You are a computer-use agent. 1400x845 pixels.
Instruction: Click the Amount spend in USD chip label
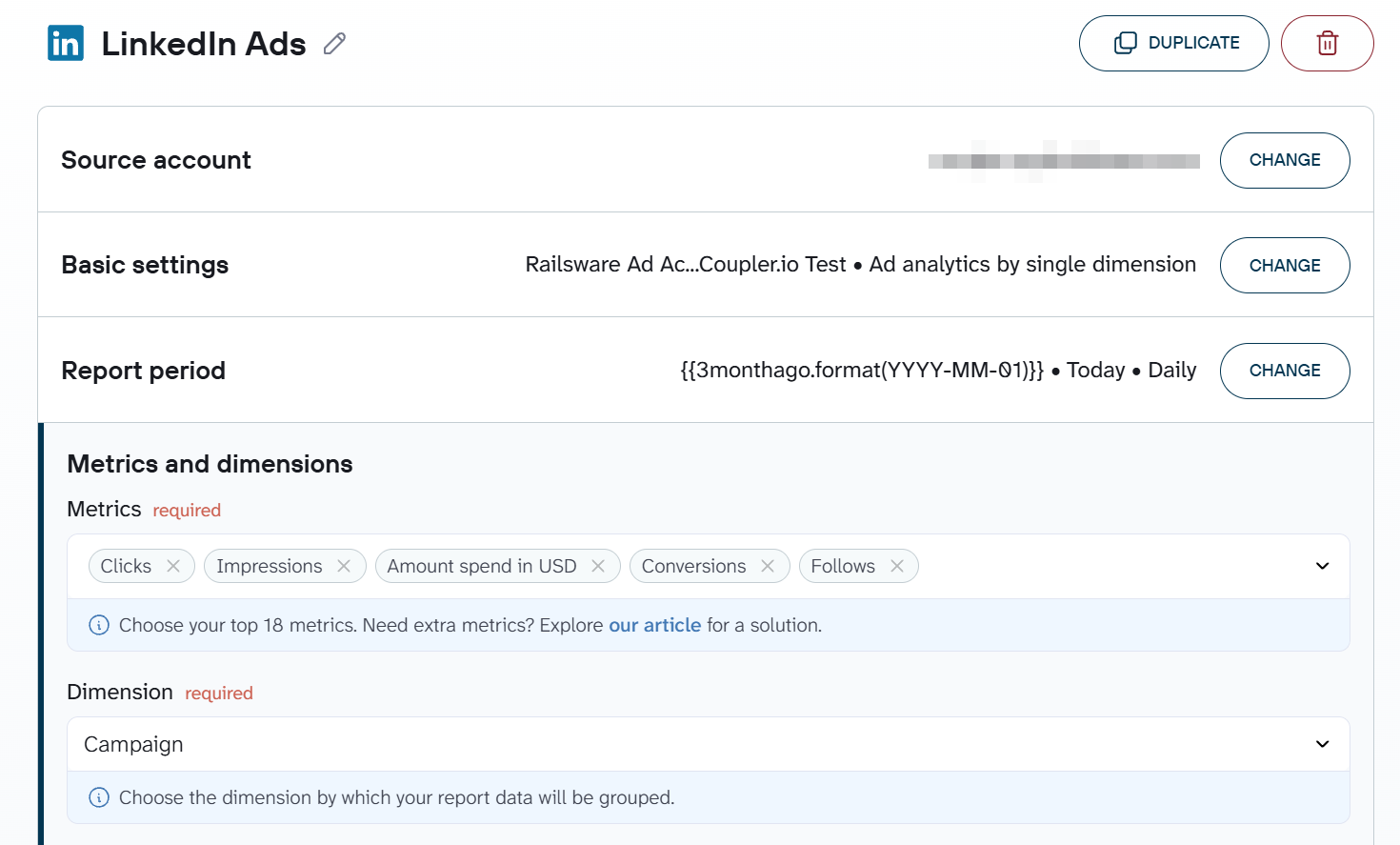click(482, 566)
